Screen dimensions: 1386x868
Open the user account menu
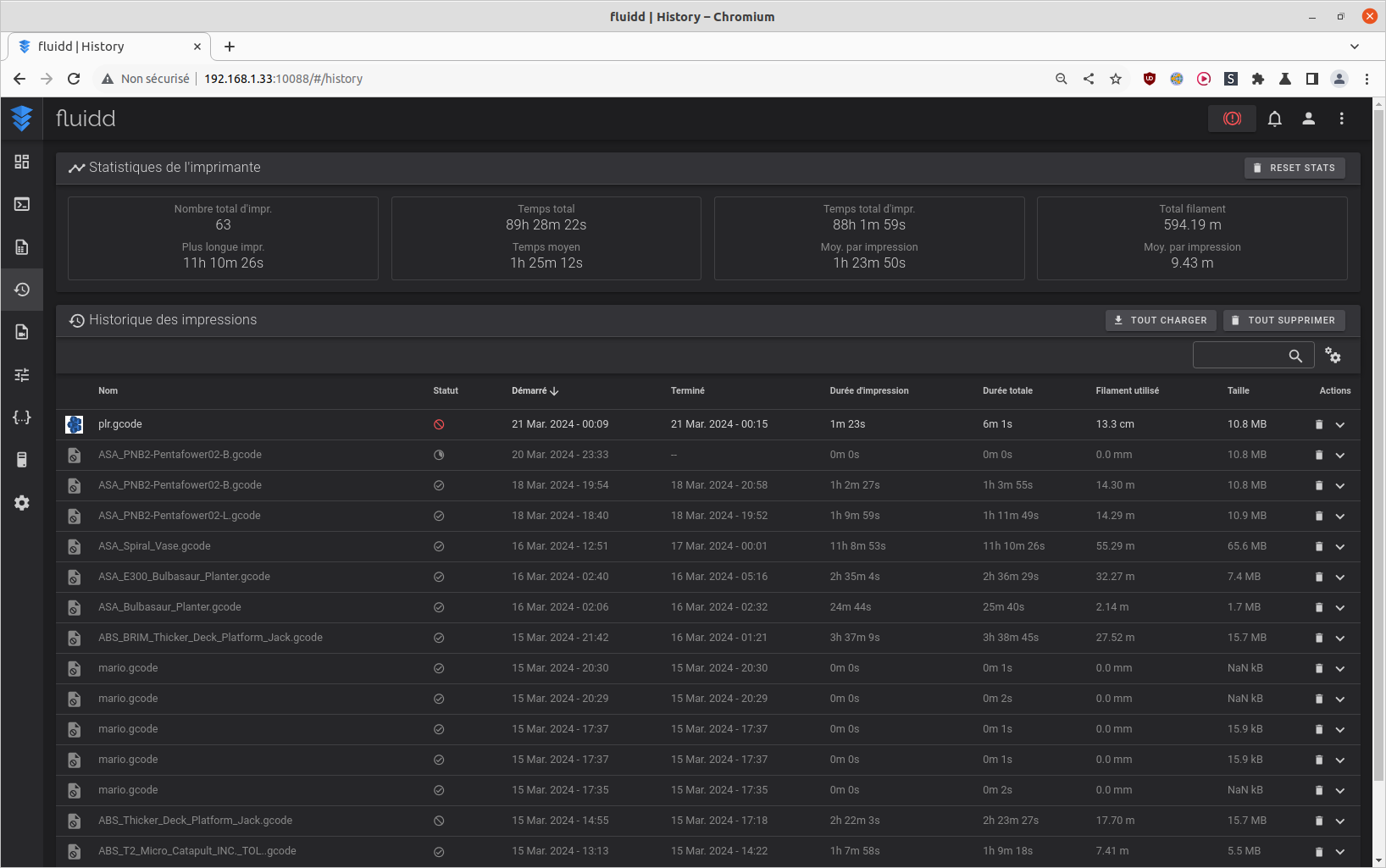1309,119
